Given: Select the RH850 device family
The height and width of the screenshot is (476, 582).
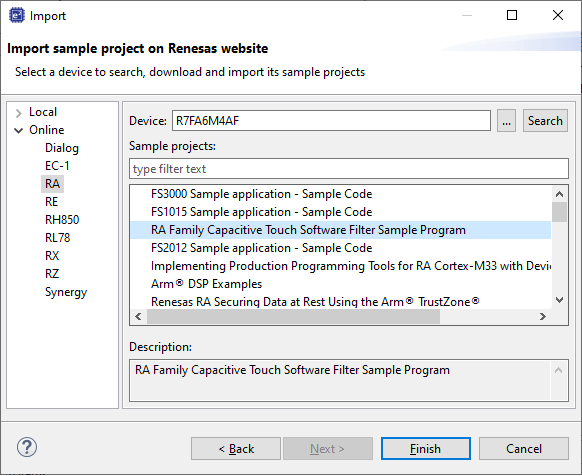Looking at the screenshot, I should (x=62, y=220).
